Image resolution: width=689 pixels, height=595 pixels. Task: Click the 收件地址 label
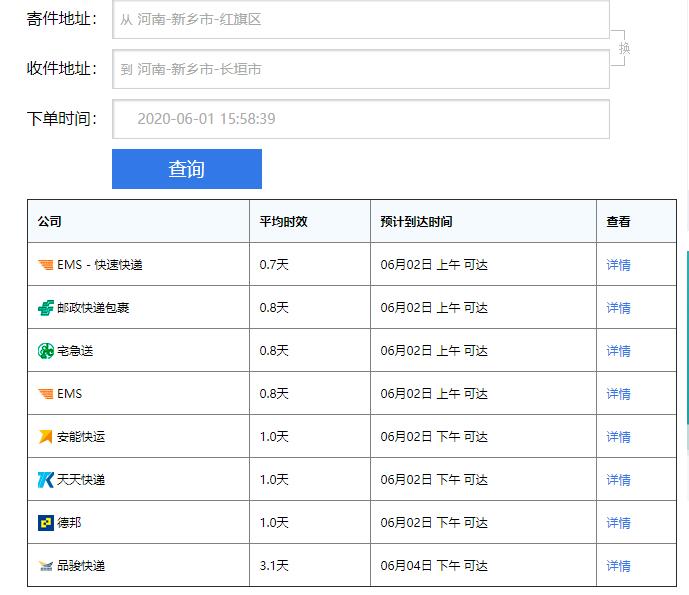pyautogui.click(x=62, y=69)
